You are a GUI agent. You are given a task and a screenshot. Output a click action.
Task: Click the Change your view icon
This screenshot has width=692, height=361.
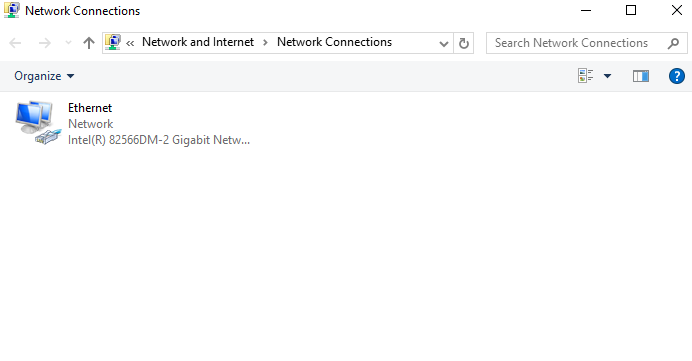point(585,76)
